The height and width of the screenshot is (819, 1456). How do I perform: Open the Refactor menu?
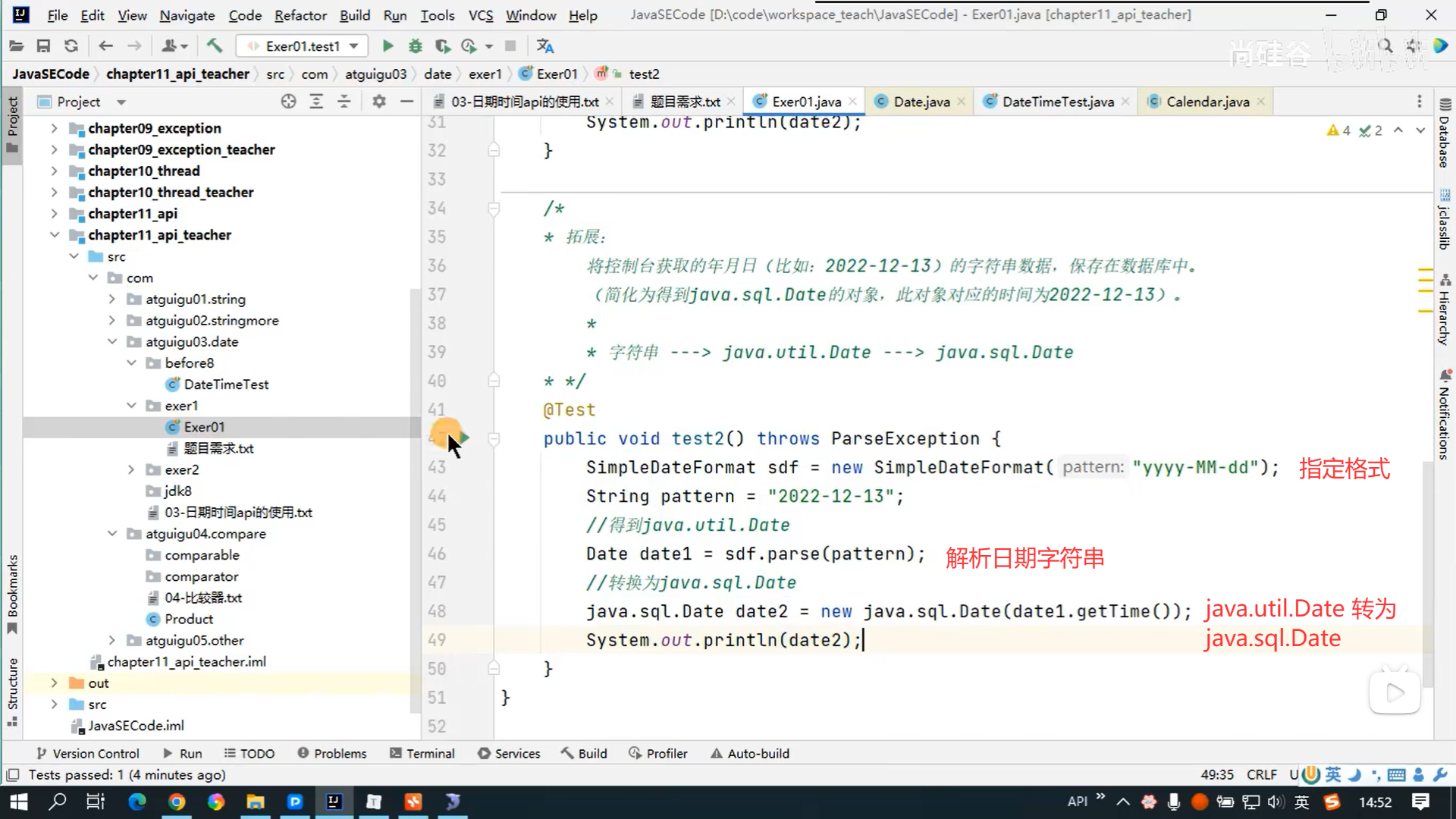tap(300, 15)
